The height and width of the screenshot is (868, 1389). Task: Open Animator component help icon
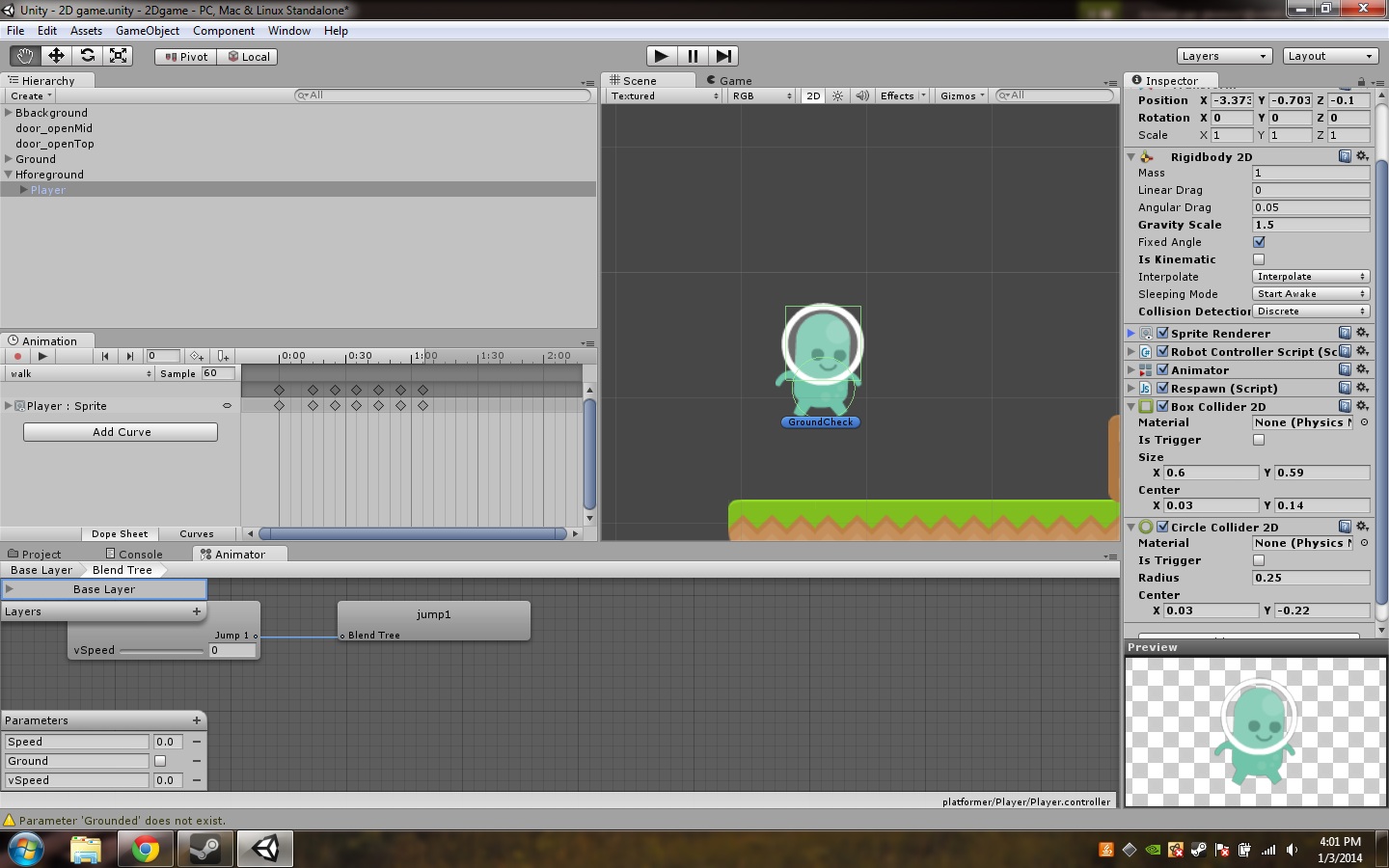(1345, 369)
